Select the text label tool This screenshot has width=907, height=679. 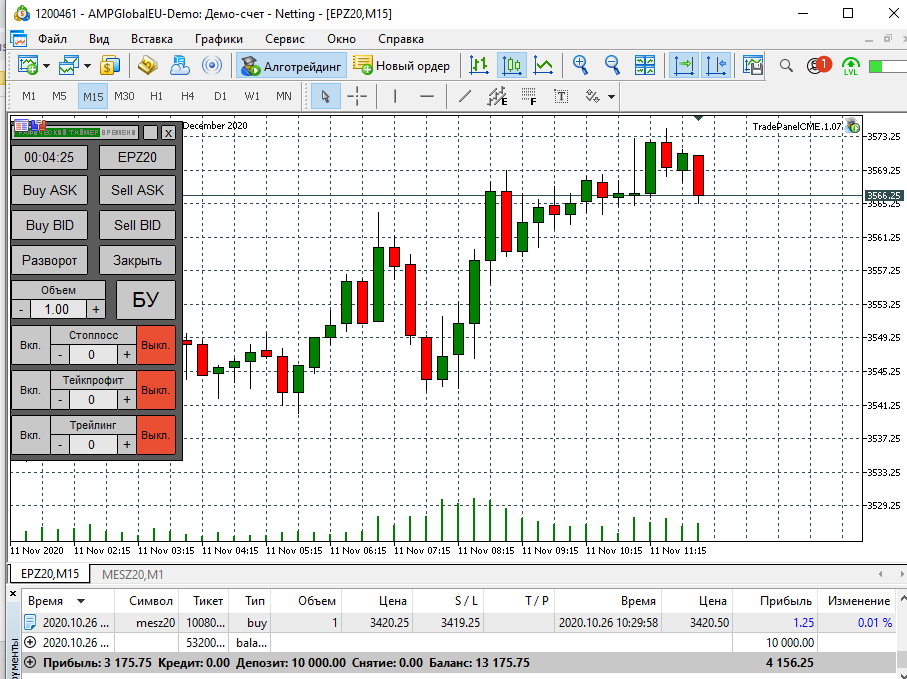561,97
